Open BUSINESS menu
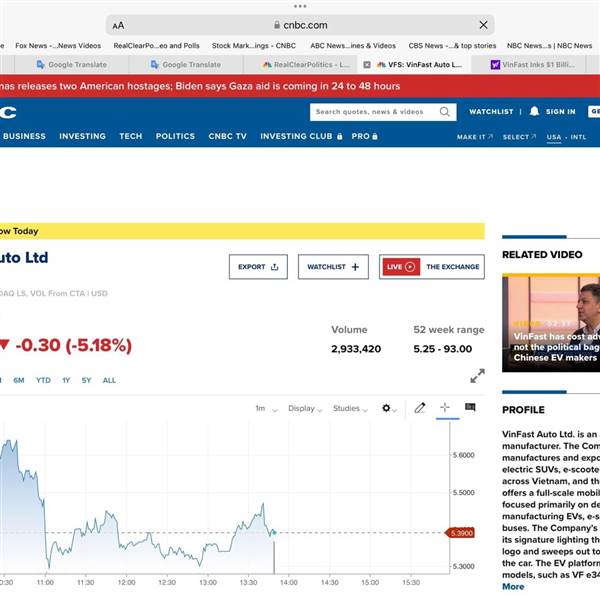 tap(24, 136)
